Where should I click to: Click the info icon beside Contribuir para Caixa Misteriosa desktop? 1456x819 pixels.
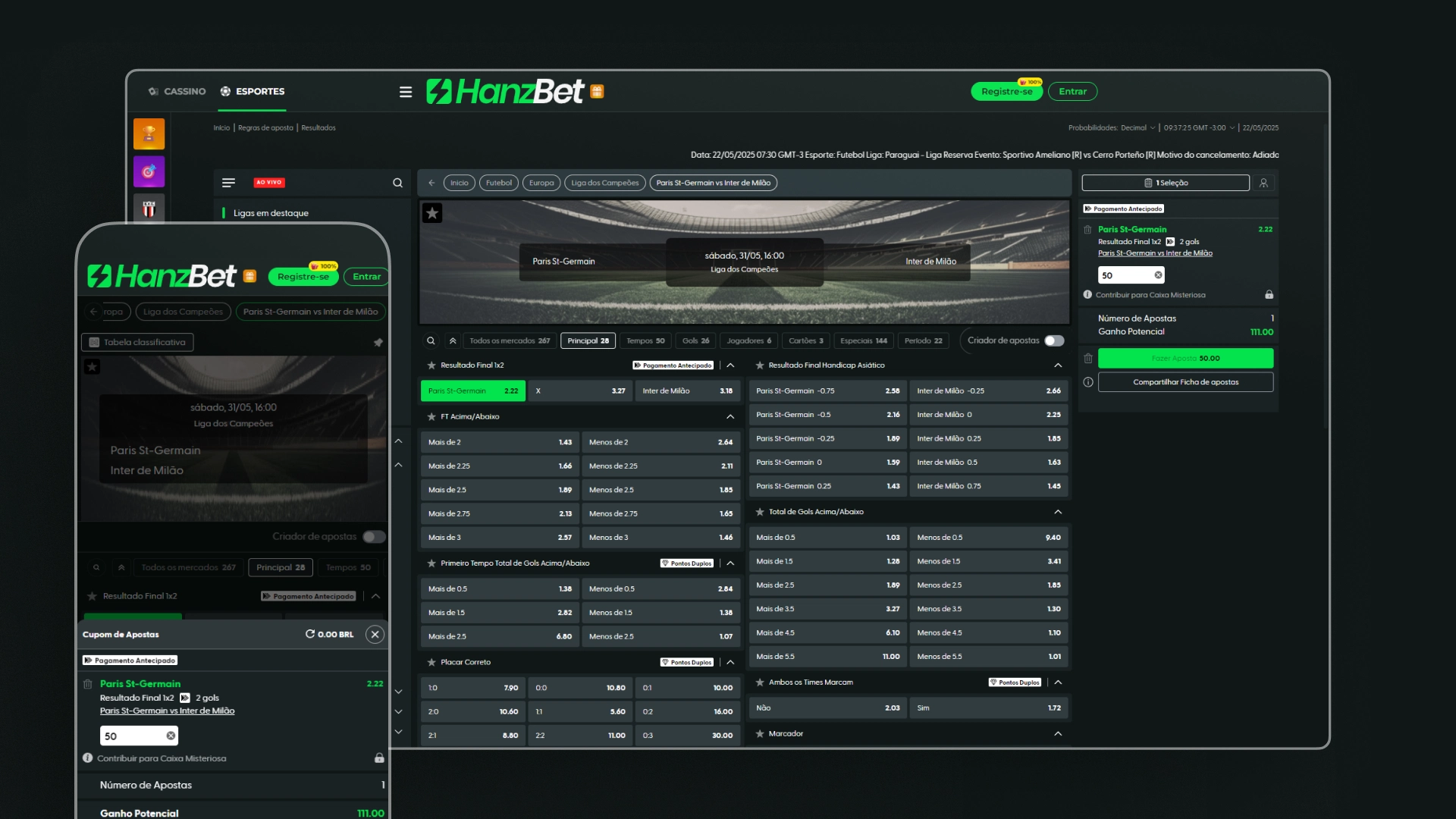[x=1087, y=294]
